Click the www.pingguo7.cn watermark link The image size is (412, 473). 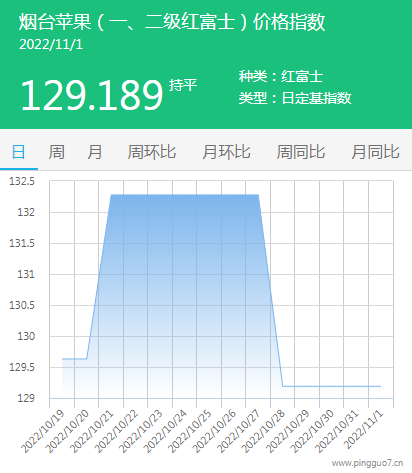click(x=367, y=463)
